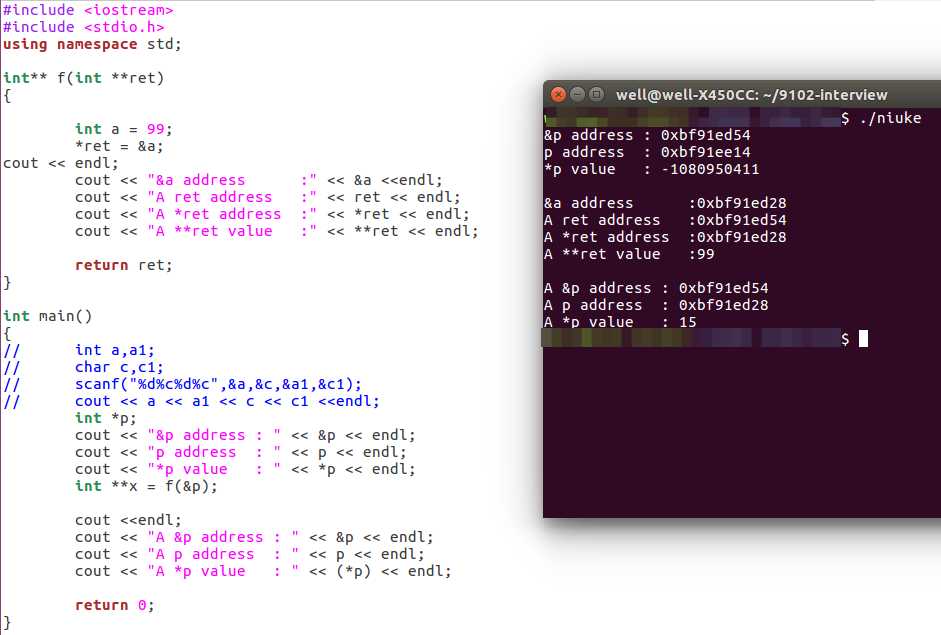Click the code line printing "&a address"
Viewport: 941px width, 635px height.
259,180
